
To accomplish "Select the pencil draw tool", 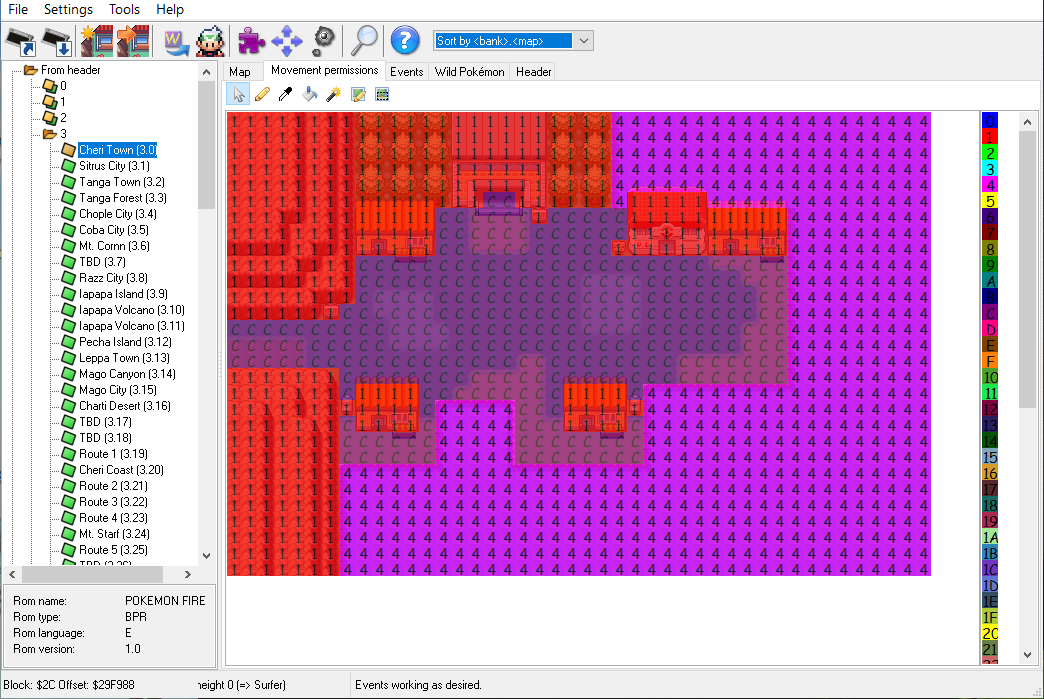I will (x=262, y=95).
